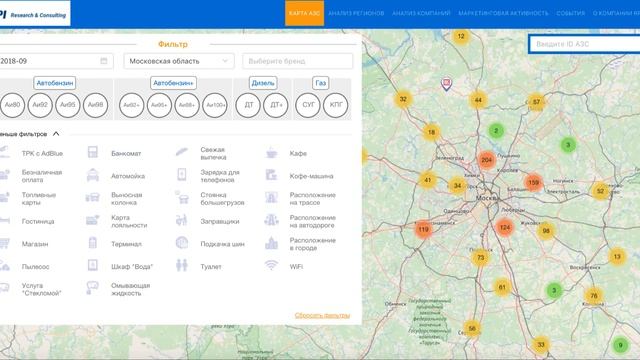This screenshot has width=640, height=360.
Task: Select the Стоянка большегрузов filter icon
Action: (x=182, y=198)
